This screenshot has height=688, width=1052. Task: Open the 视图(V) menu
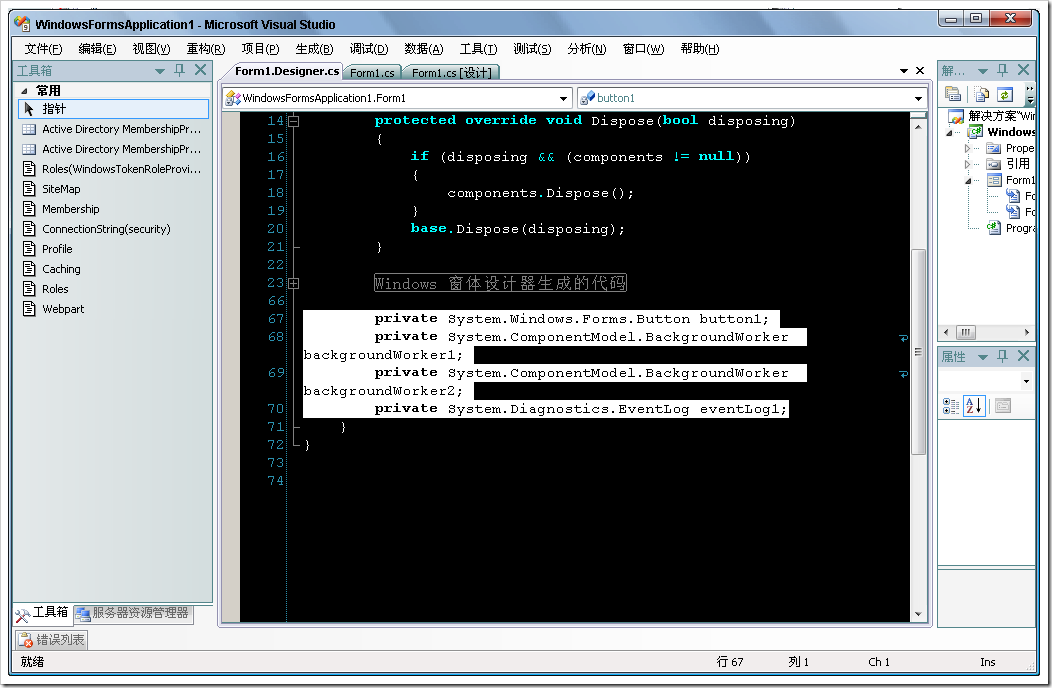(151, 49)
